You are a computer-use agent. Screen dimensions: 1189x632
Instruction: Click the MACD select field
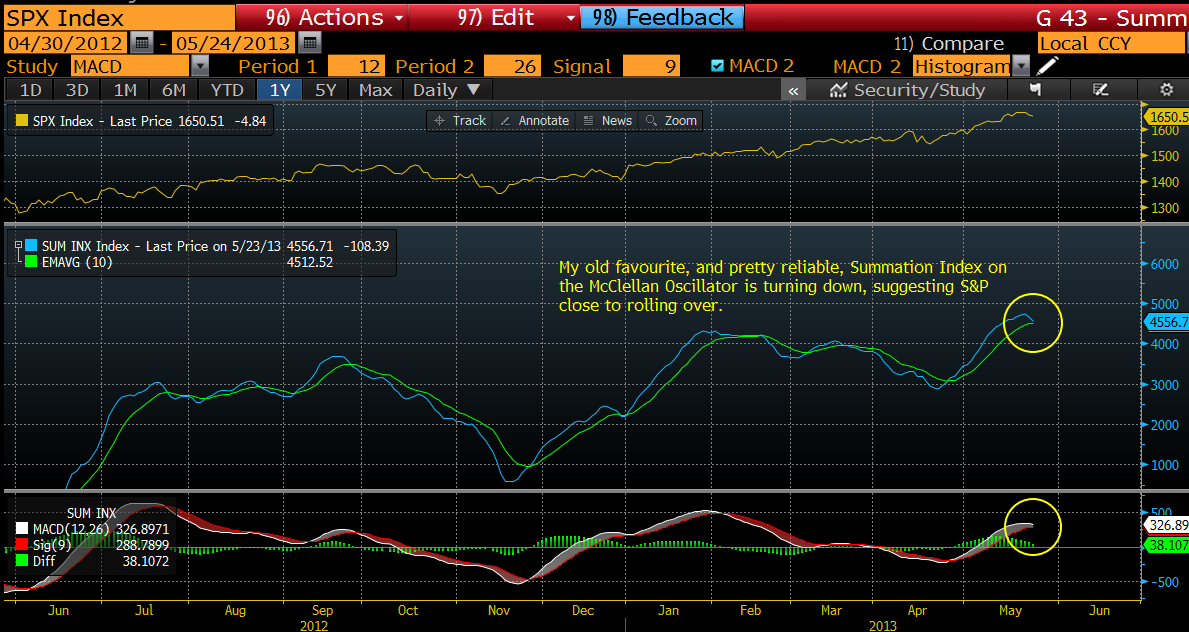pos(130,67)
